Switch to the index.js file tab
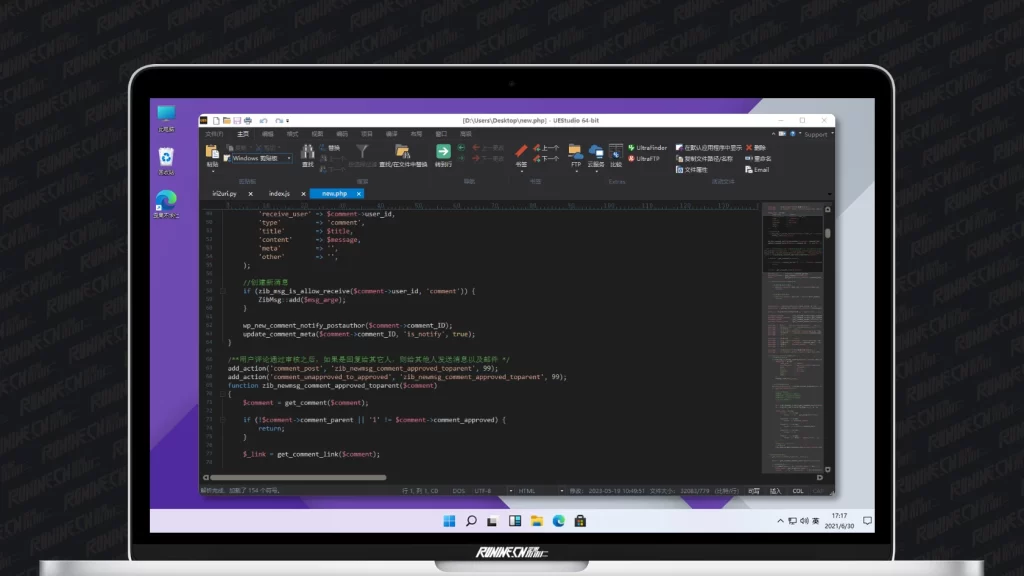Viewport: 1024px width, 576px height. (279, 193)
